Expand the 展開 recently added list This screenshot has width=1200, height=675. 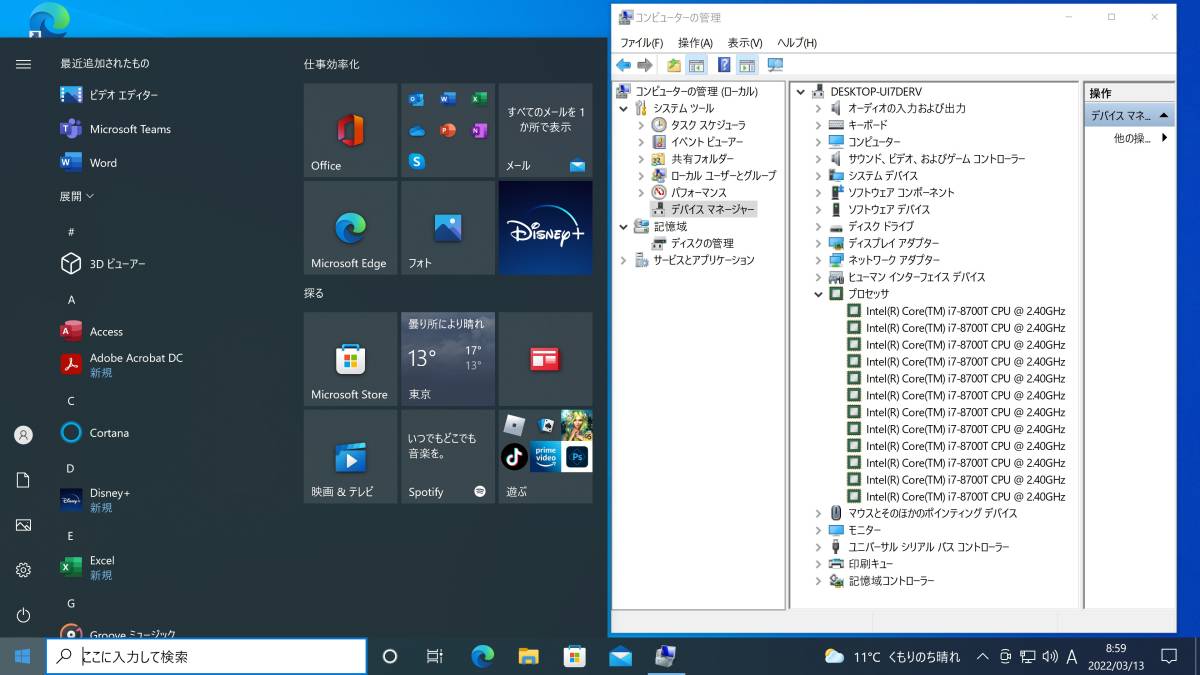(x=76, y=197)
